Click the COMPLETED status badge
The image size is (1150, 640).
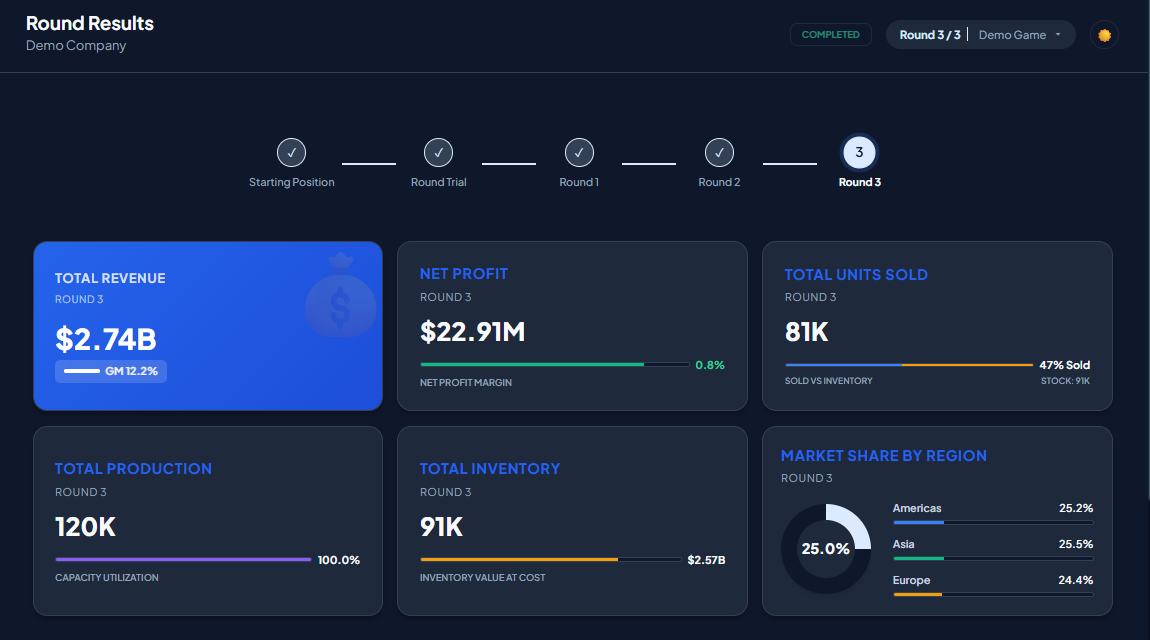[830, 35]
